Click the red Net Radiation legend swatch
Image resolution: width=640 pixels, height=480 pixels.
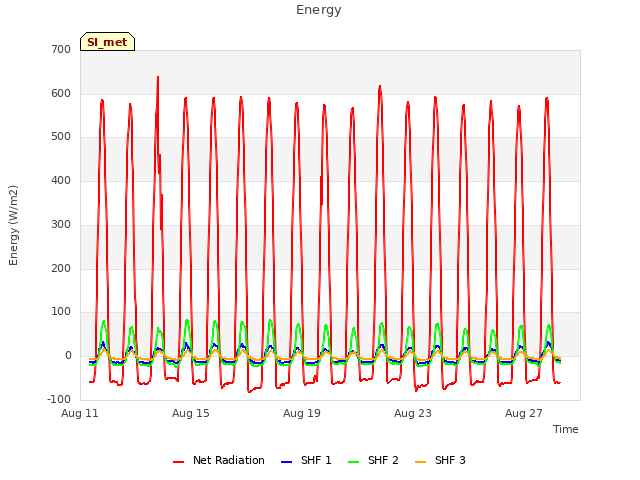point(178,462)
